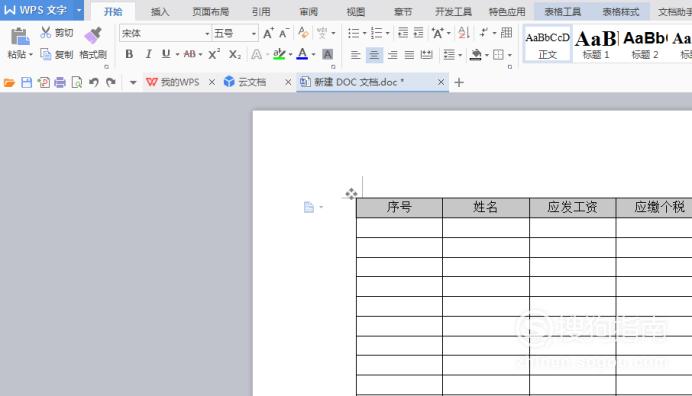Click the phonetic guide icon
This screenshot has height=396, width=692.
coord(322,33)
